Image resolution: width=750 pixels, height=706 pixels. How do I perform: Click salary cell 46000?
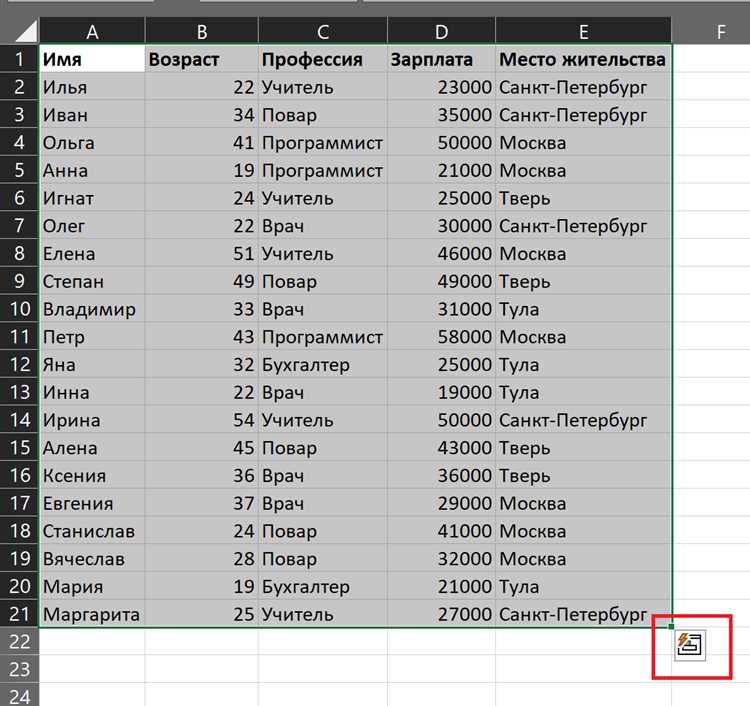(x=441, y=253)
